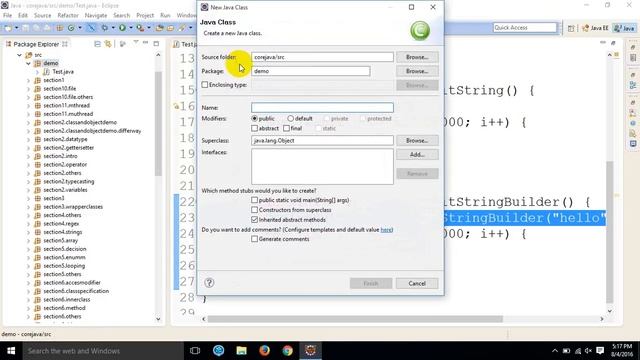Click Collapse All in Package Explorer
Screen dimensions: 640x360
(x=97, y=44)
